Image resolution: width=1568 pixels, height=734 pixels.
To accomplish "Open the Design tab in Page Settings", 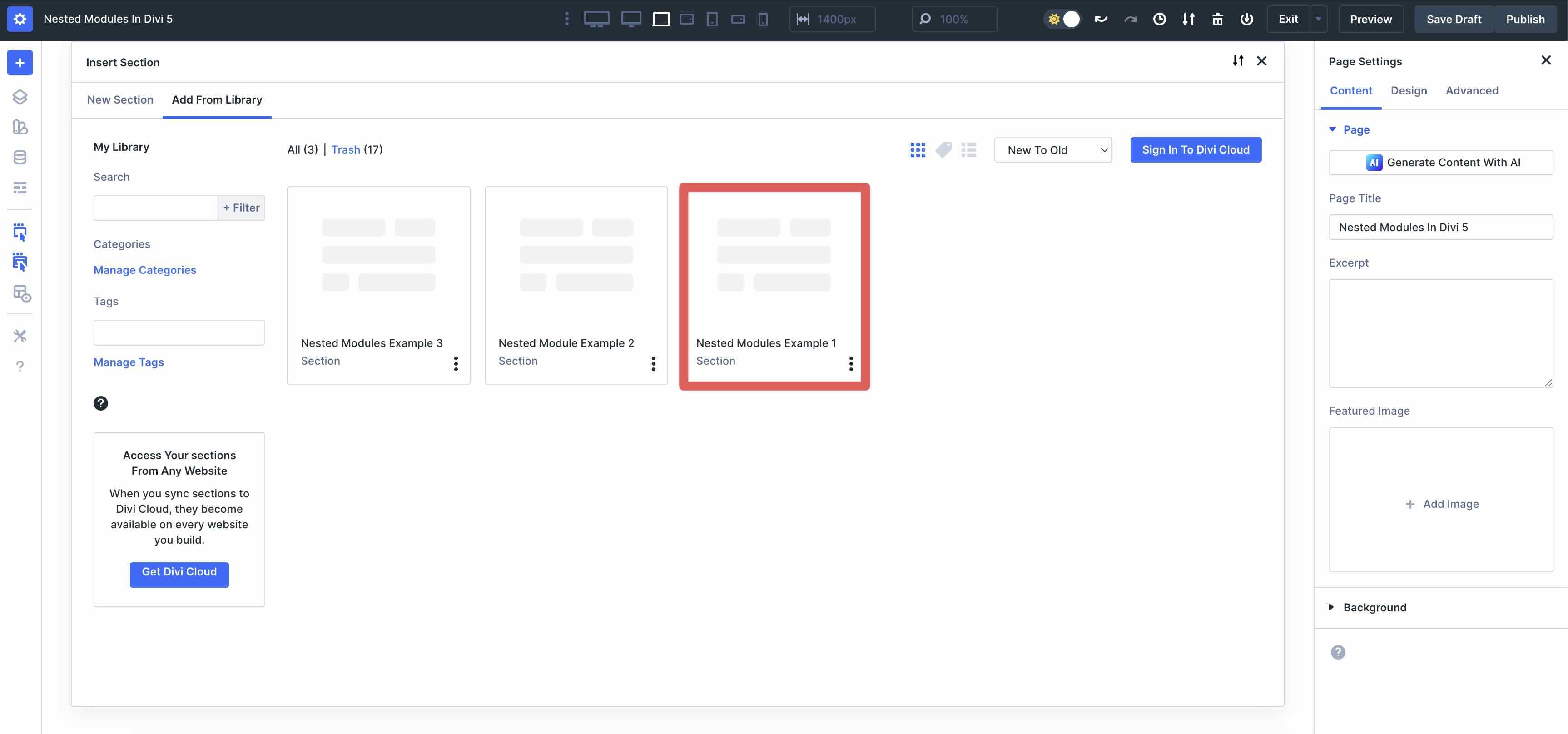I will pyautogui.click(x=1409, y=90).
